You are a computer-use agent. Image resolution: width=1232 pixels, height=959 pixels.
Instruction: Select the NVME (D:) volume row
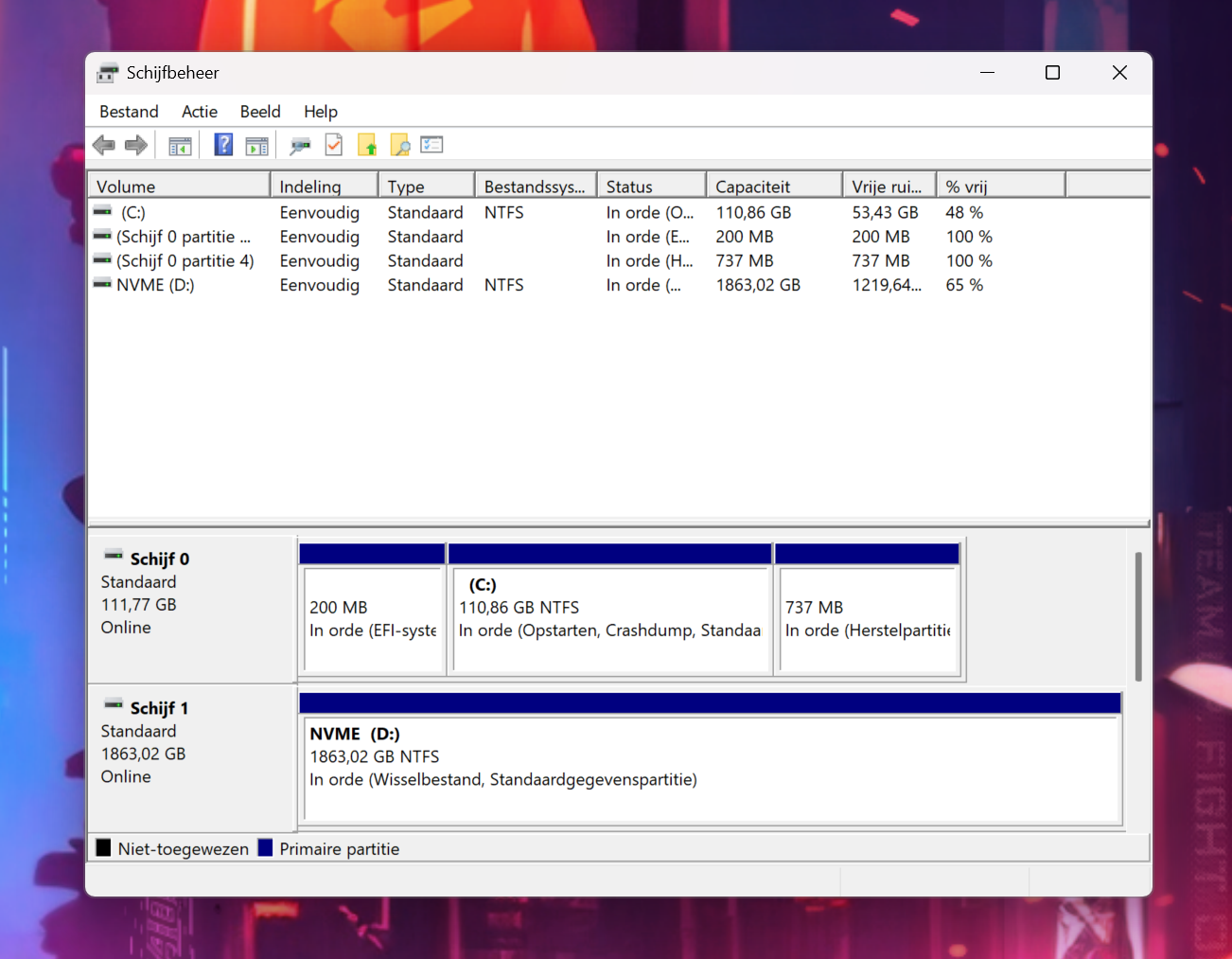[155, 285]
